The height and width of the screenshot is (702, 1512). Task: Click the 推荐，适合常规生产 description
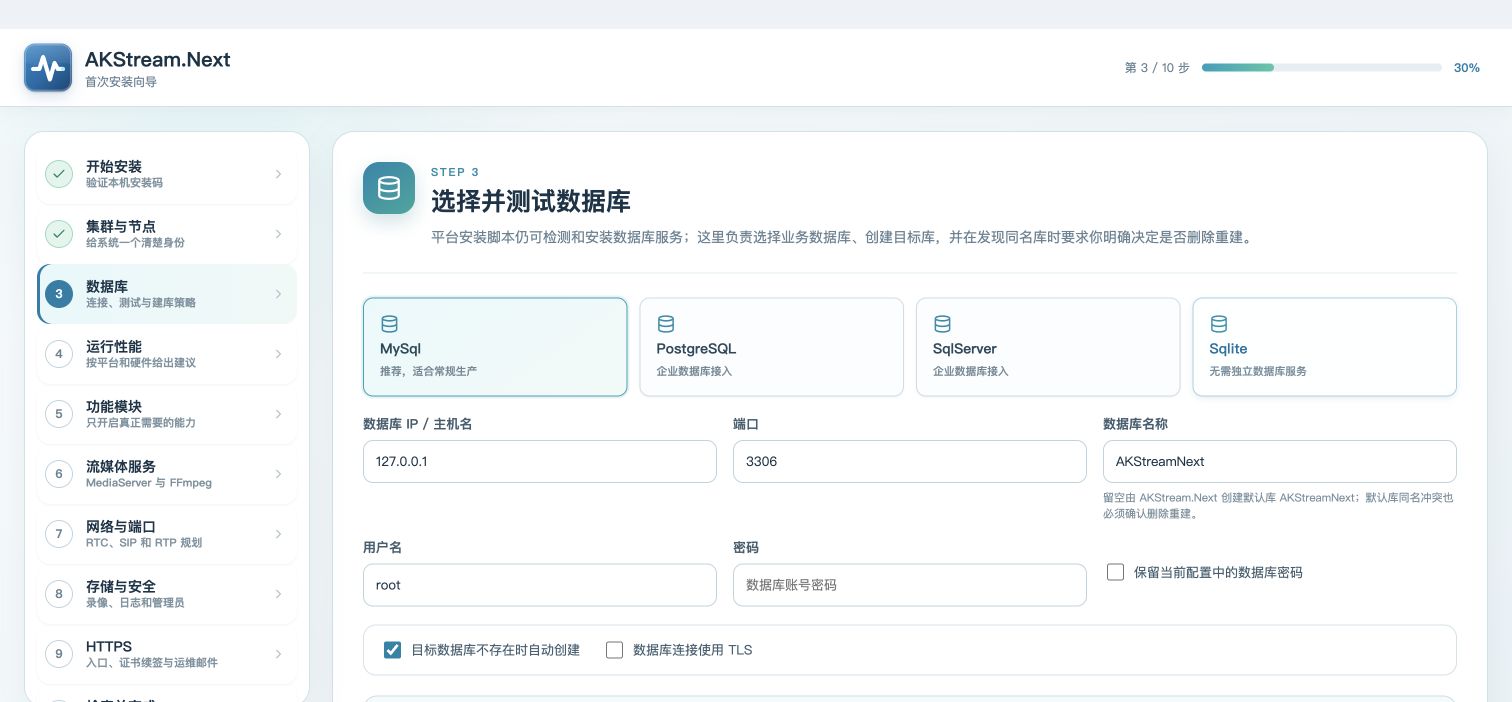coord(429,371)
